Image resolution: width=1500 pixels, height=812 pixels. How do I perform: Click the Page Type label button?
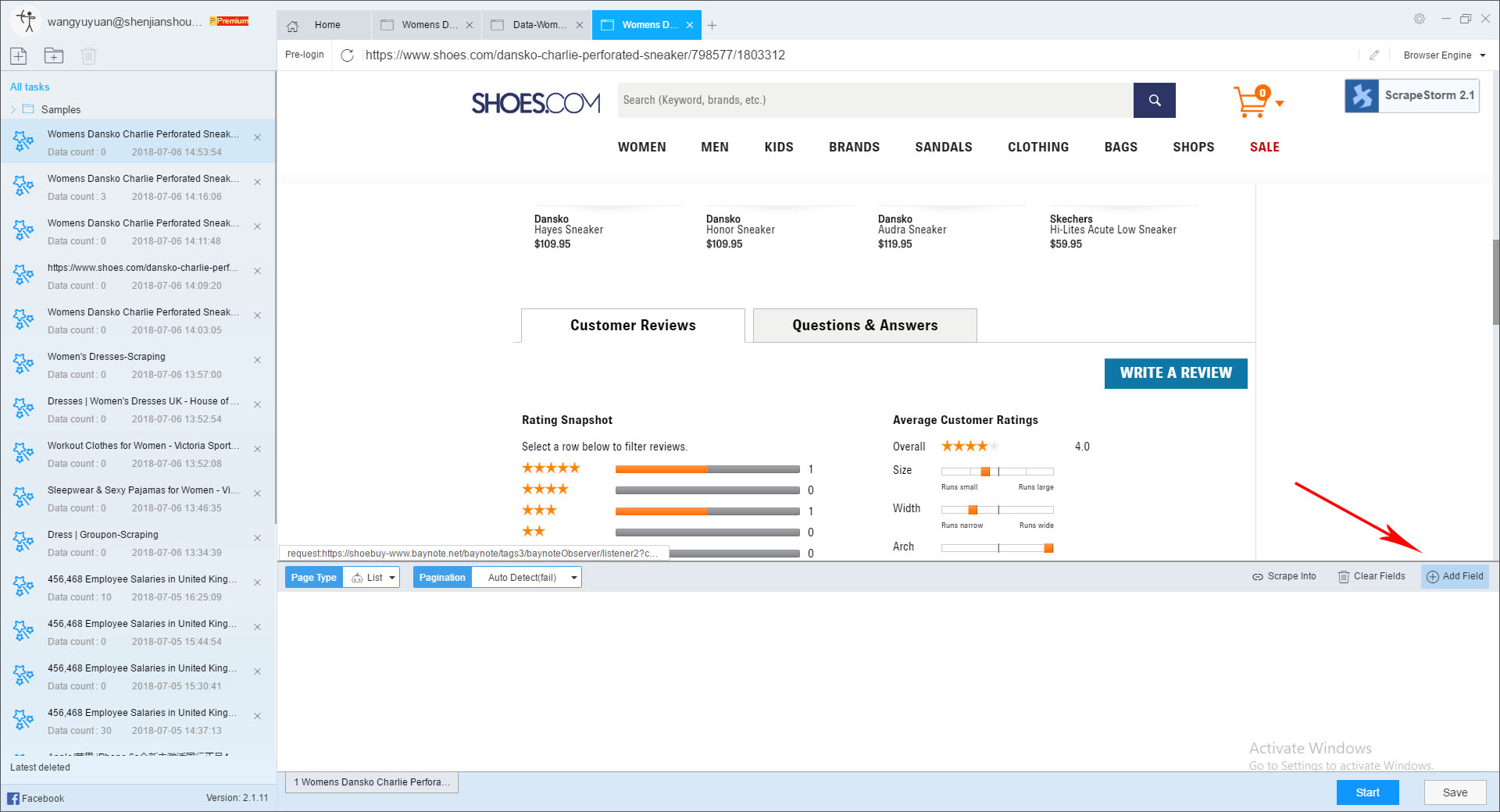[x=314, y=578]
